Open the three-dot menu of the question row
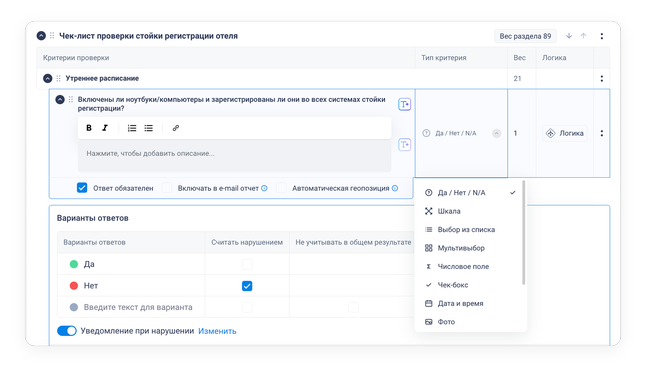Screen dimensions: 646x375 click(x=602, y=133)
